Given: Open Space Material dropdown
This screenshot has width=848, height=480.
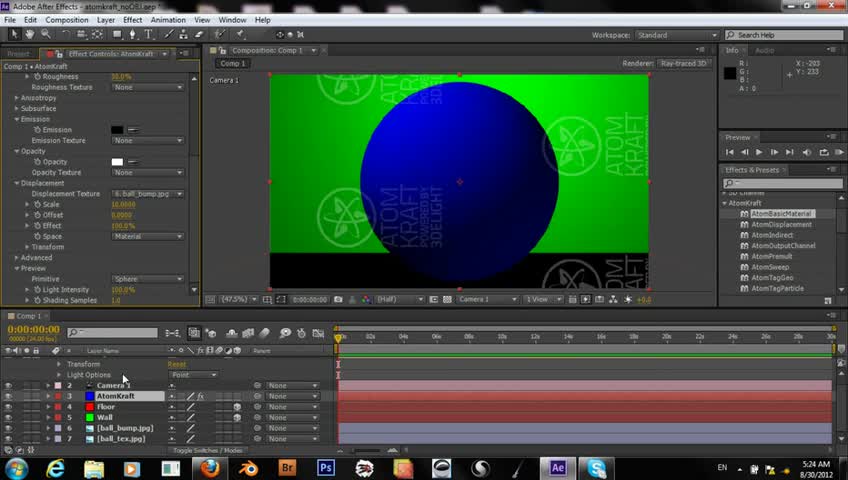Looking at the screenshot, I should pos(148,236).
